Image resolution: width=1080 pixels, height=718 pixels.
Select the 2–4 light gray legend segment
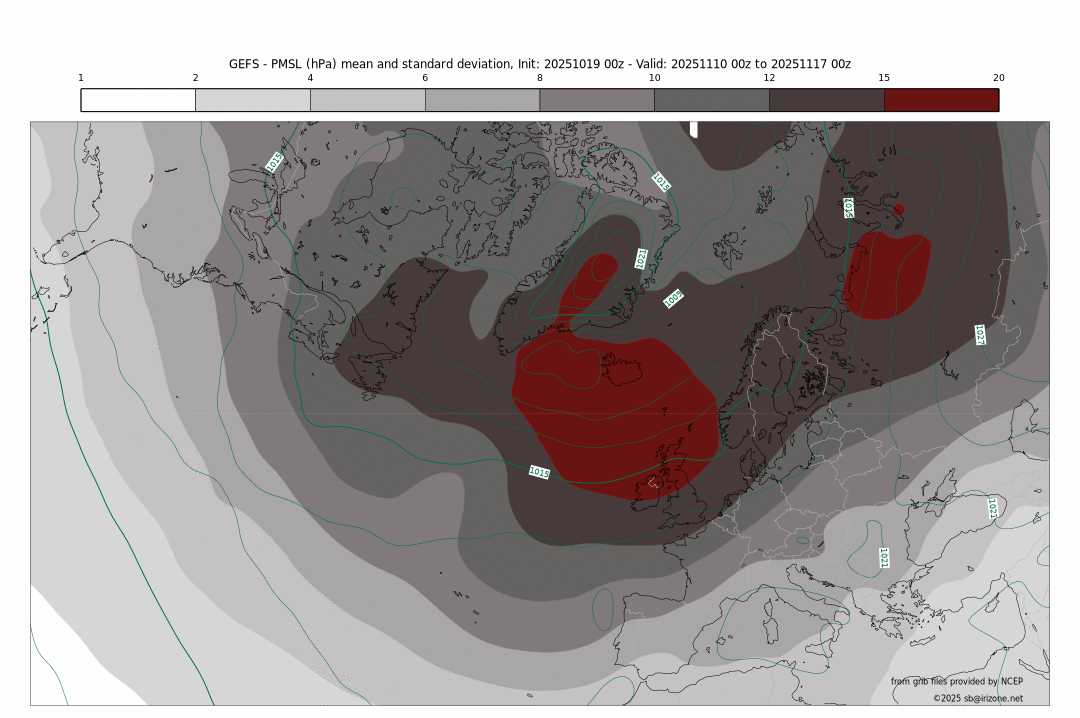click(x=252, y=100)
